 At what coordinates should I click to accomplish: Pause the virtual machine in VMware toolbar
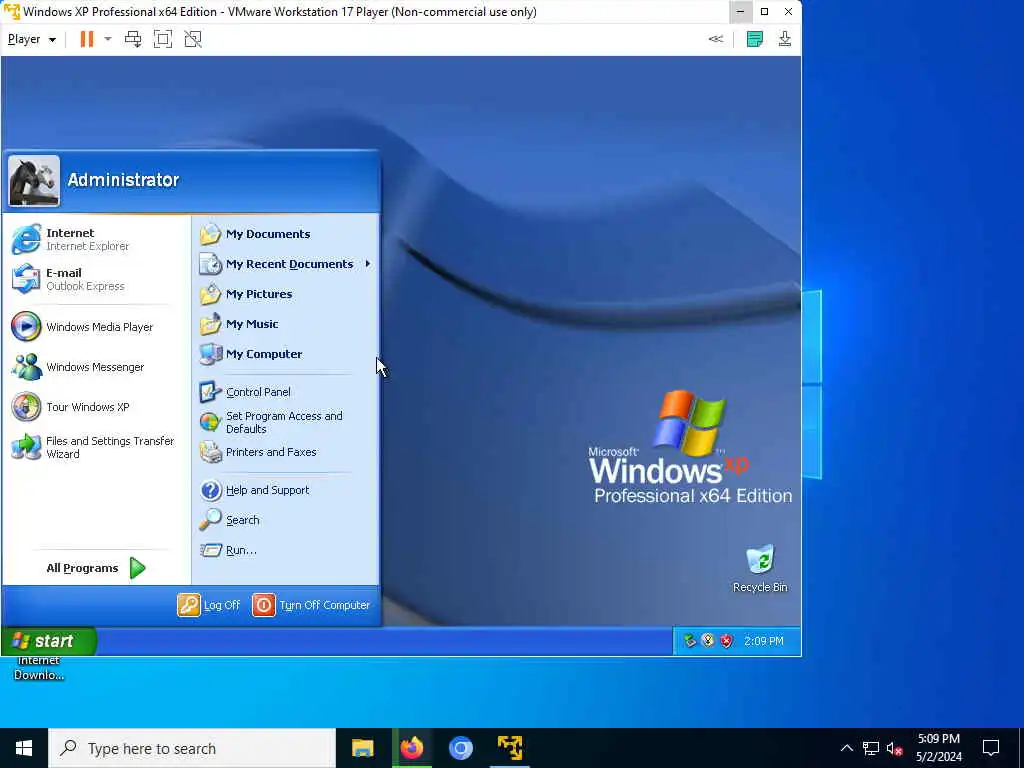tap(86, 39)
